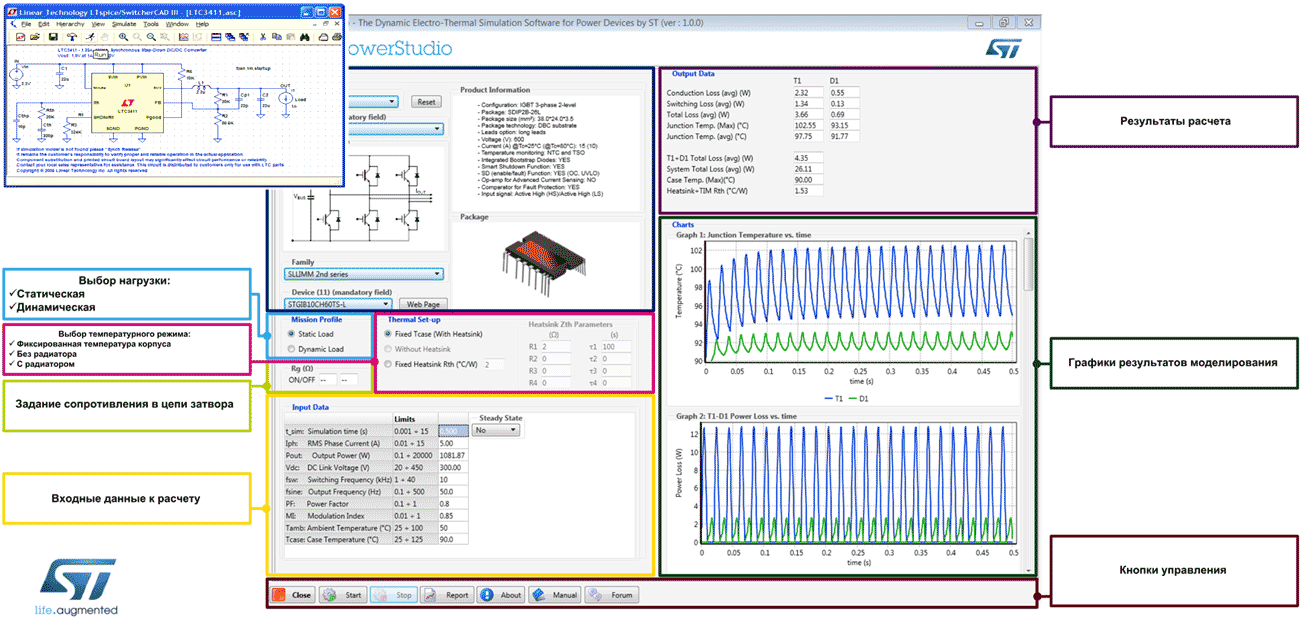The image size is (1300, 618).
Task: Click the Power Factor value 0.8
Action: 452,504
